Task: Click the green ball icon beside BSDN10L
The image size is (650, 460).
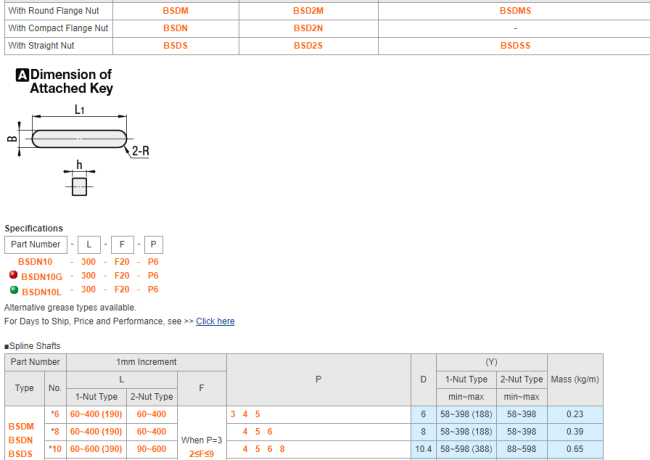Action: [x=13, y=290]
